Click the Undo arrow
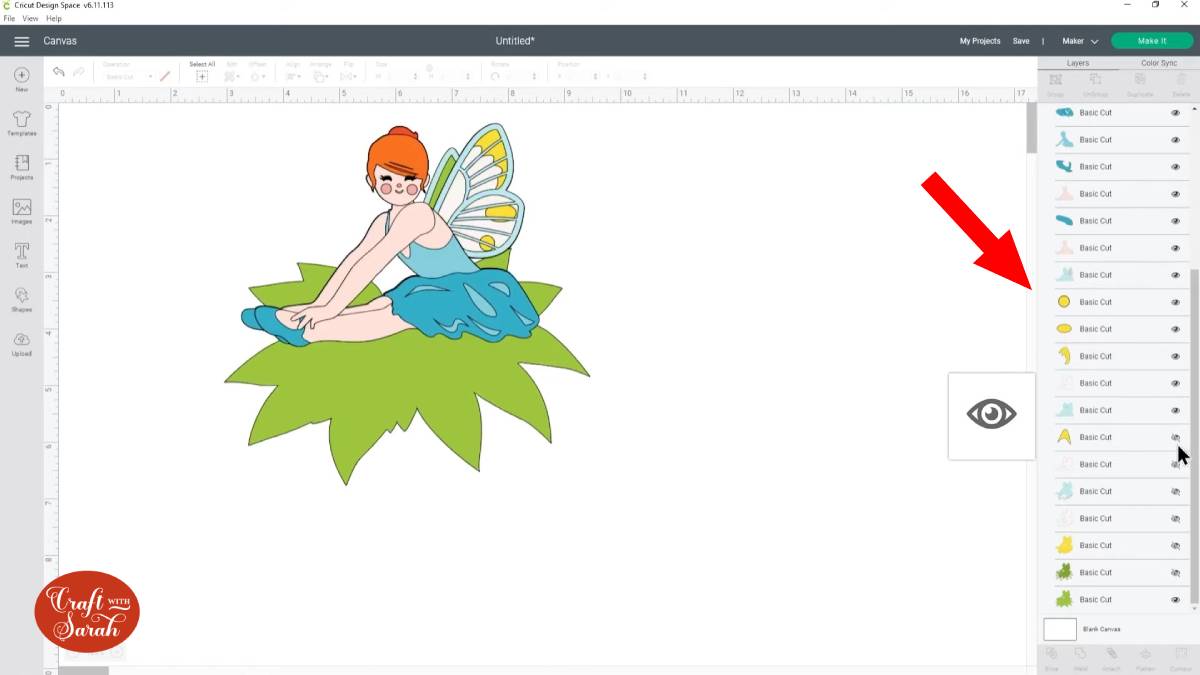1200x675 pixels. click(59, 72)
